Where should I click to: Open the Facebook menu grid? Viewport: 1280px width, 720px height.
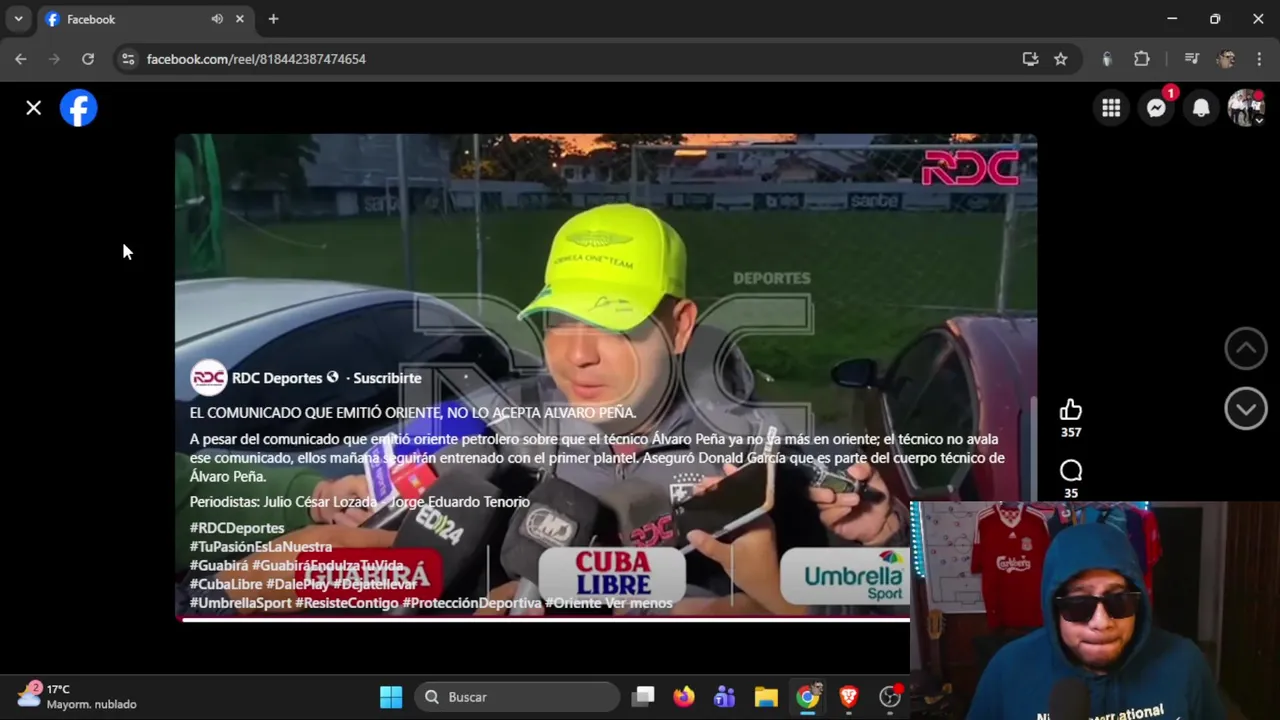1111,108
